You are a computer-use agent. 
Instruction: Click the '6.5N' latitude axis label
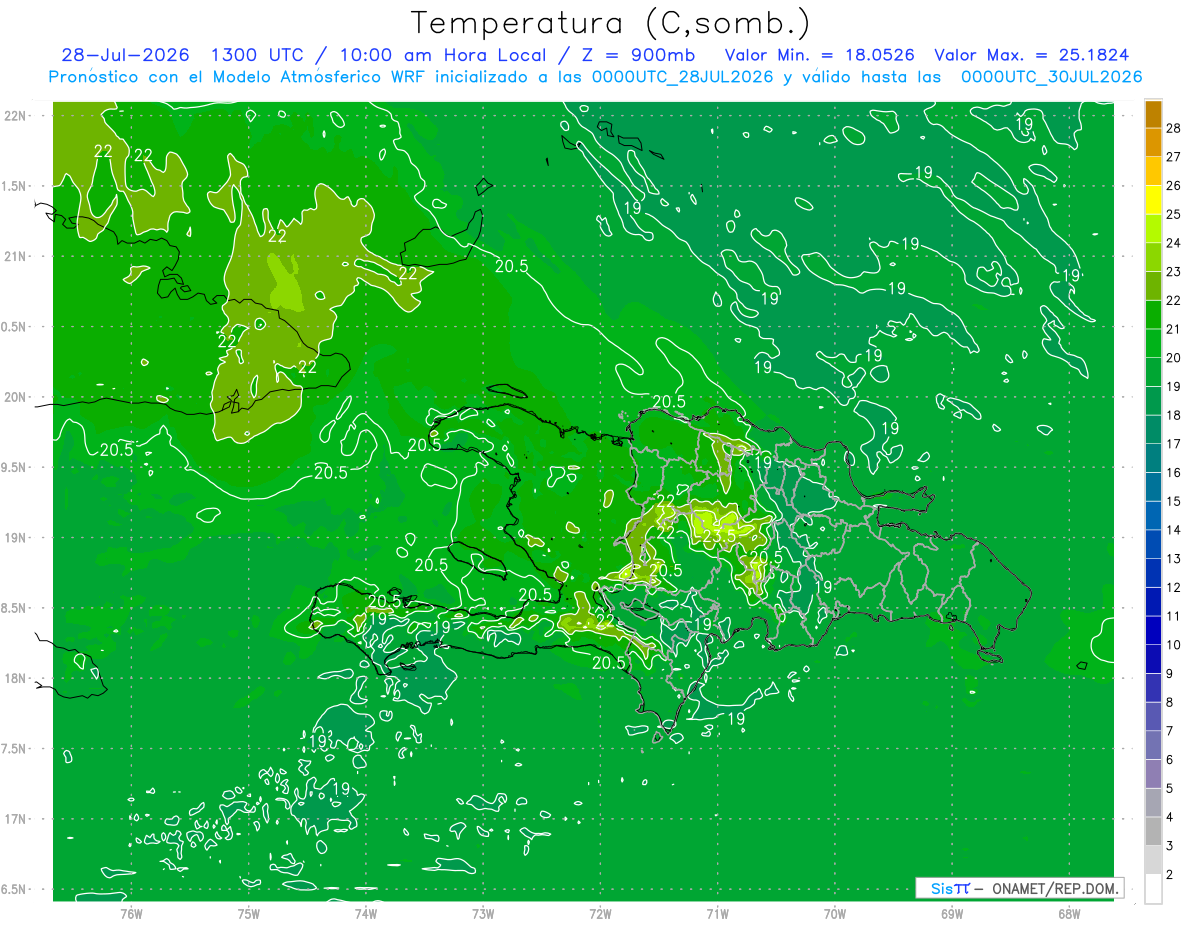(x=14, y=889)
